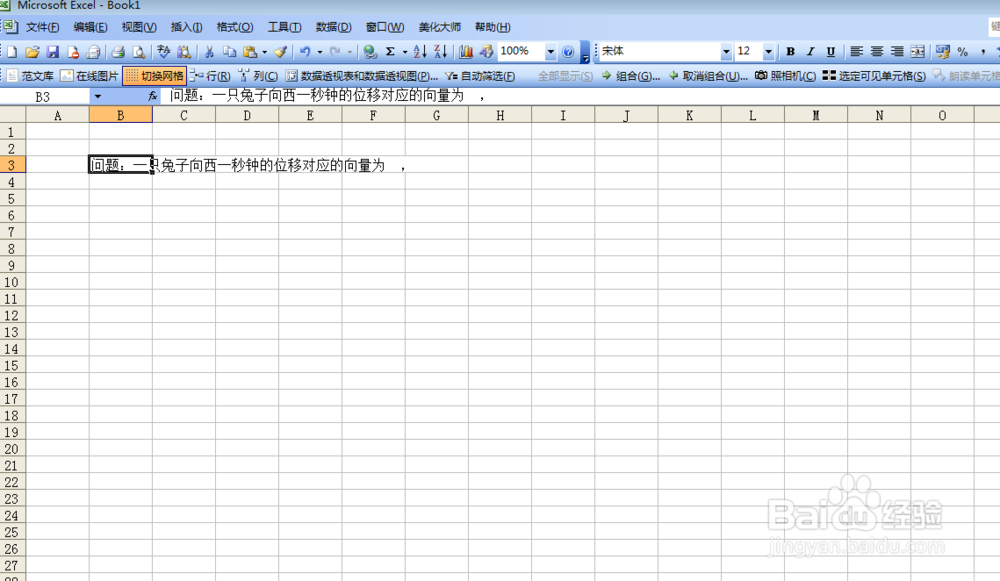Screen dimensions: 1000x581
Task: Click the 组合(G) group button
Action: coord(631,76)
